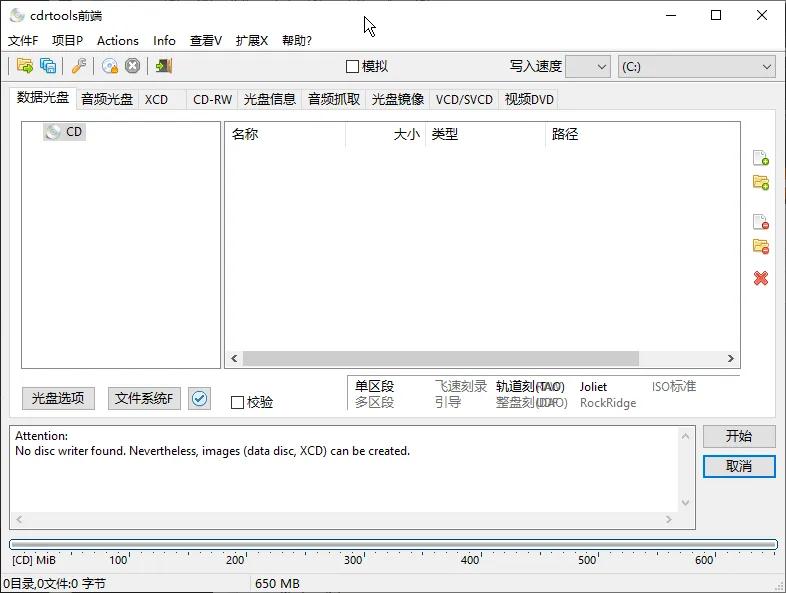The image size is (786, 593).
Task: Open settings via the wrench icon
Action: pyautogui.click(x=78, y=66)
